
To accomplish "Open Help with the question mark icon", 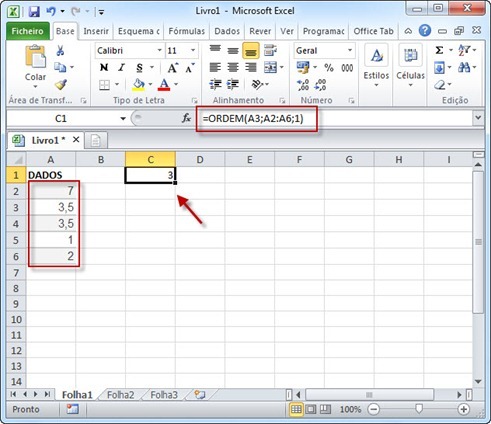I will point(425,31).
